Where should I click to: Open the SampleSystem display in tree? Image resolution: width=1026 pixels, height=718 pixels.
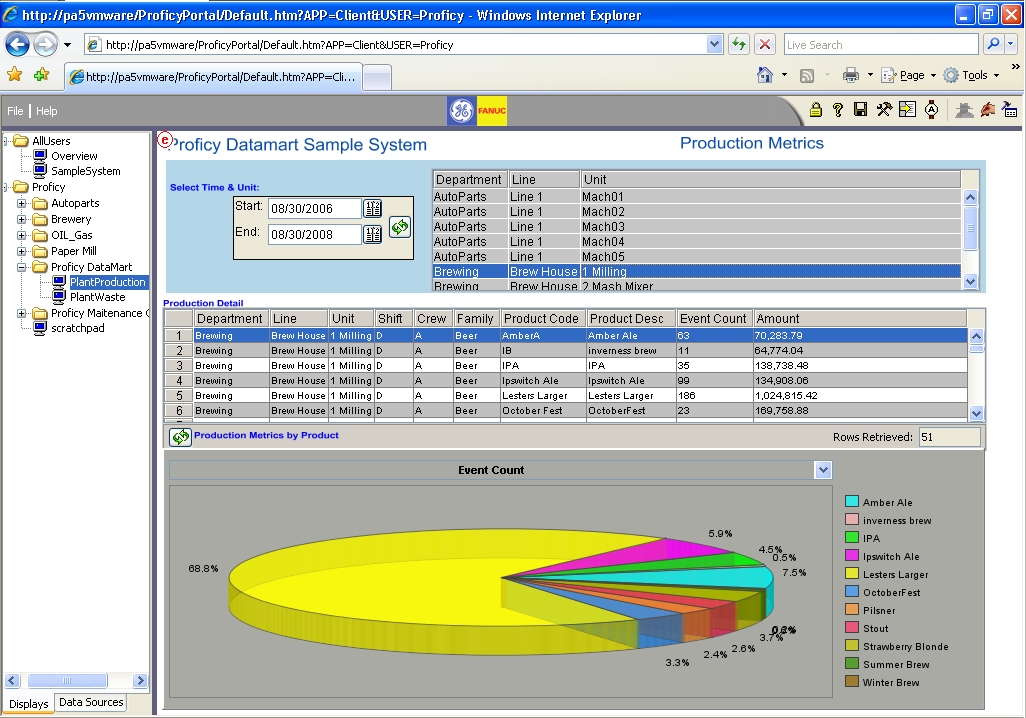[x=86, y=171]
